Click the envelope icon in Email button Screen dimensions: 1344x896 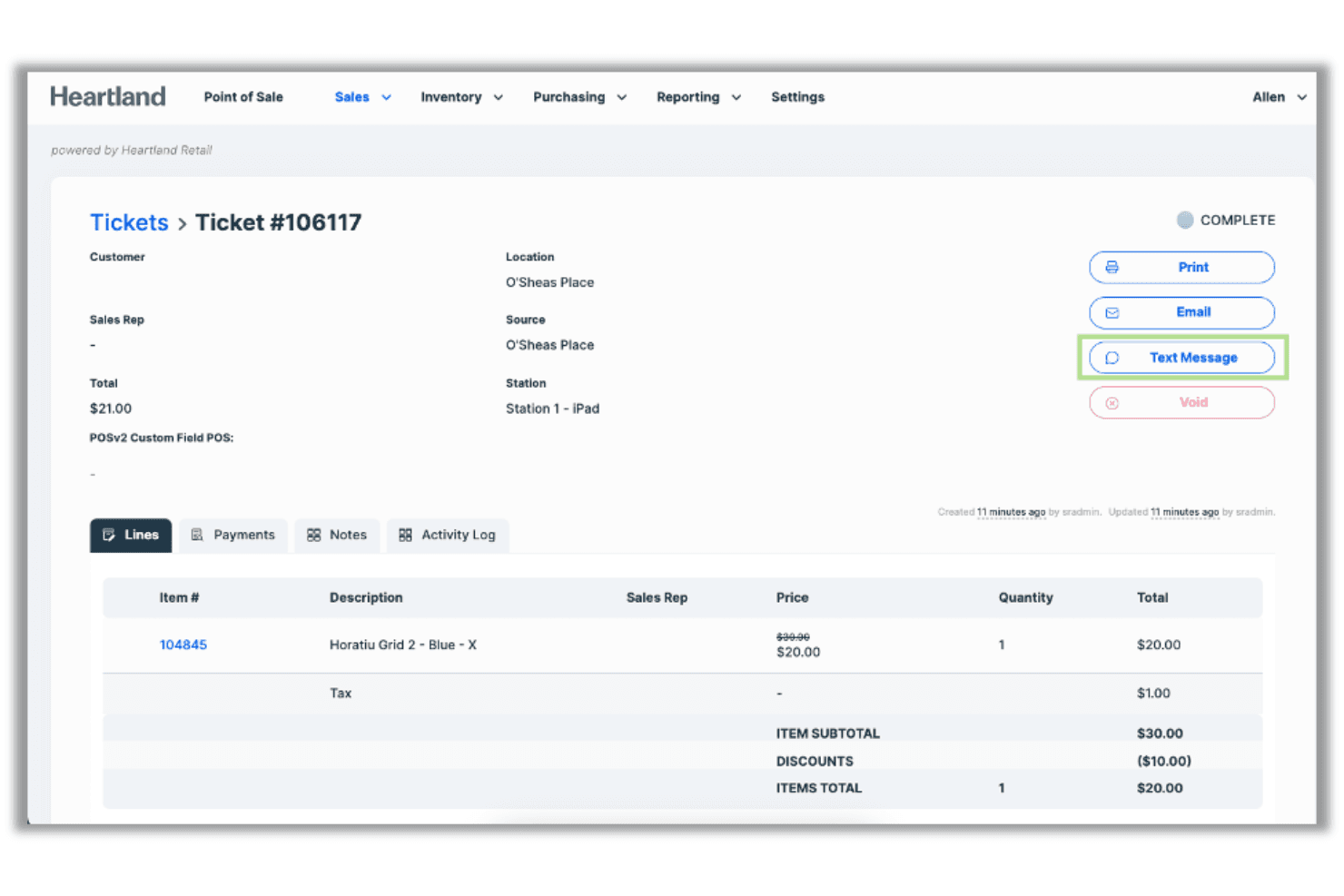[x=1112, y=313]
